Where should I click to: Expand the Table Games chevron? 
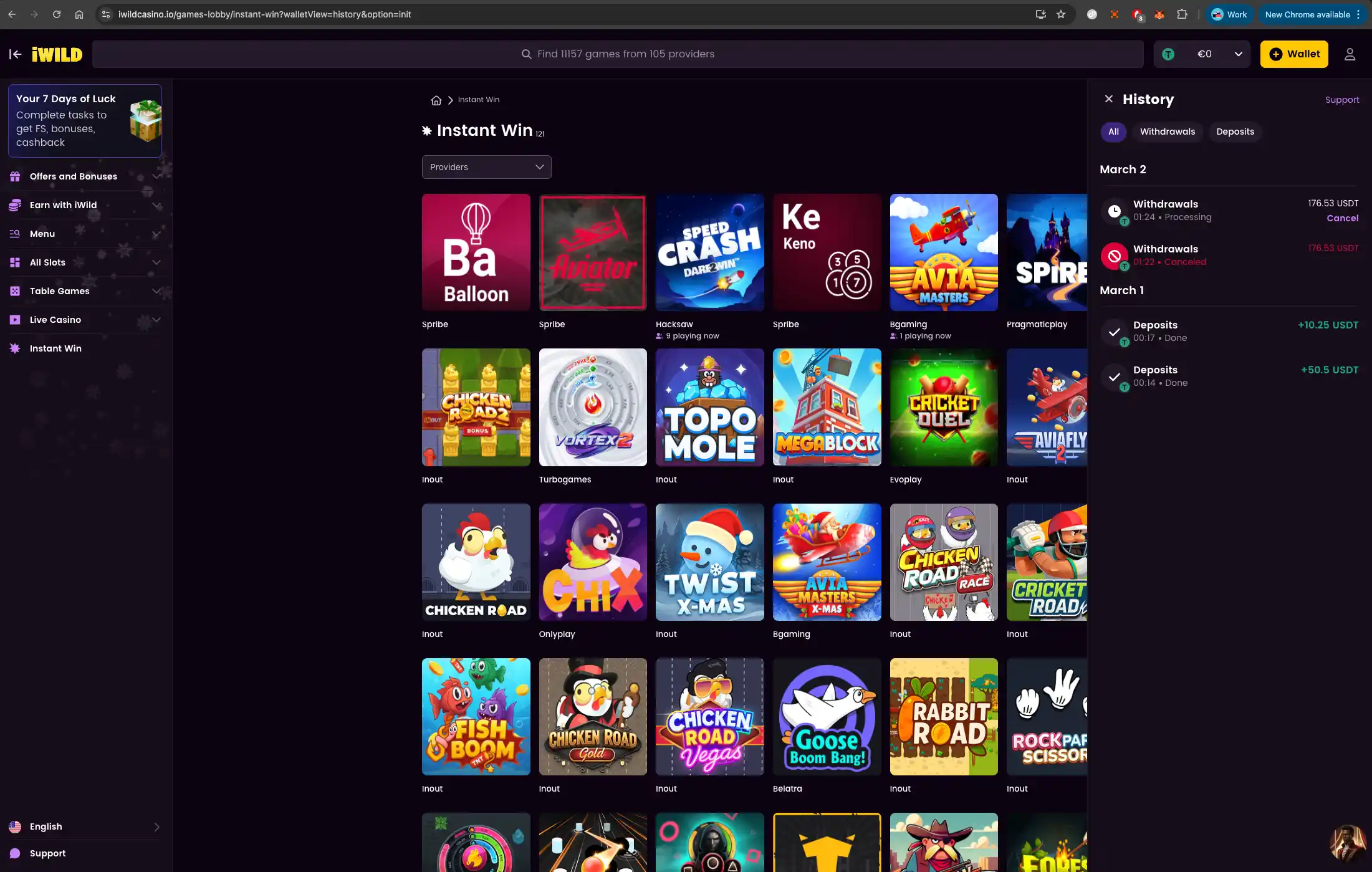(156, 291)
